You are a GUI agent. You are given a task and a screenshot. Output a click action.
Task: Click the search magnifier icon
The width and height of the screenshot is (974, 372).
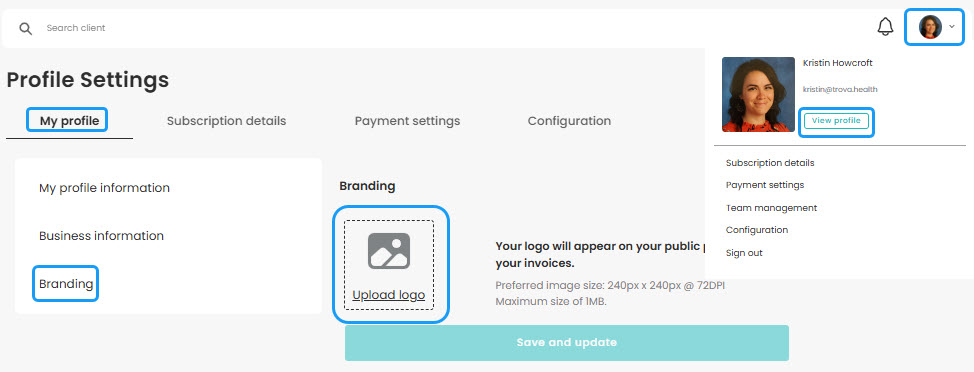(x=25, y=29)
